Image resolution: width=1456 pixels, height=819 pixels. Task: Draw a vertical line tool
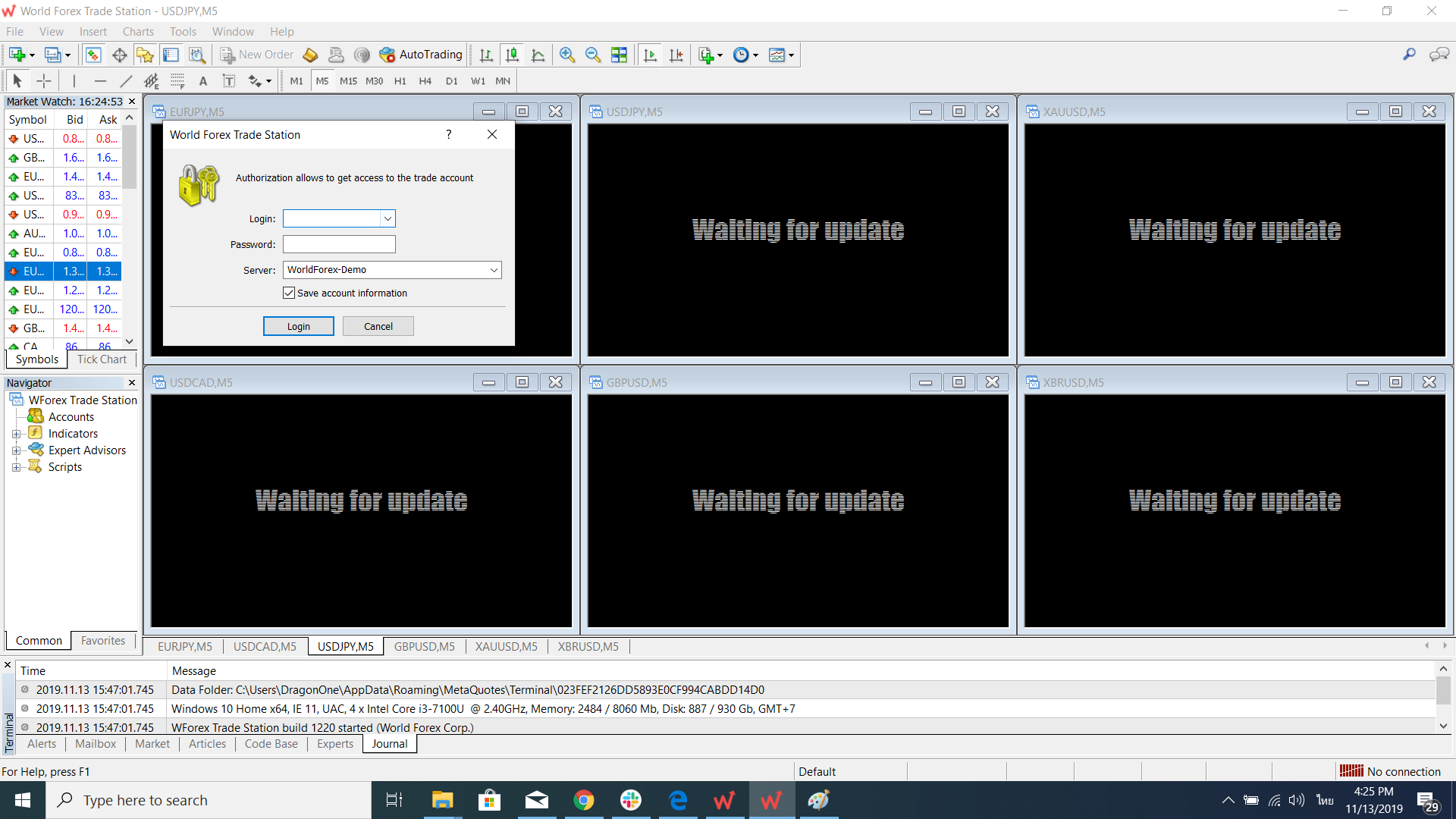(74, 80)
